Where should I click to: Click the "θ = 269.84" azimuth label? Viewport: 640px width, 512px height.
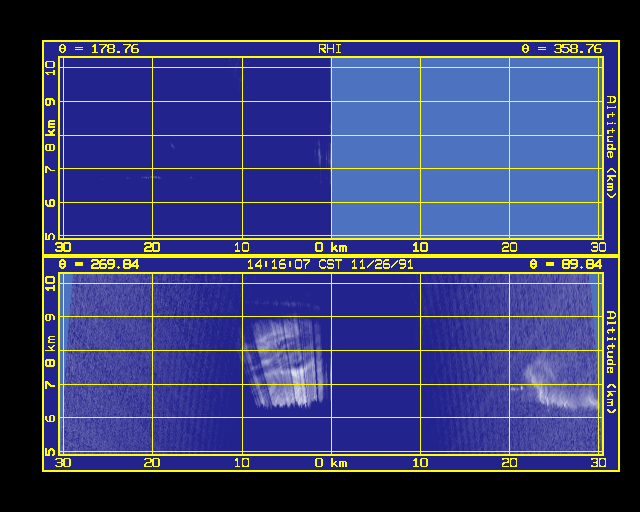click(x=99, y=265)
